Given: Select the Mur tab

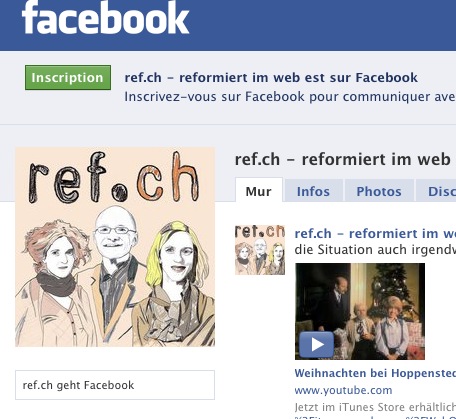Looking at the screenshot, I should (259, 191).
